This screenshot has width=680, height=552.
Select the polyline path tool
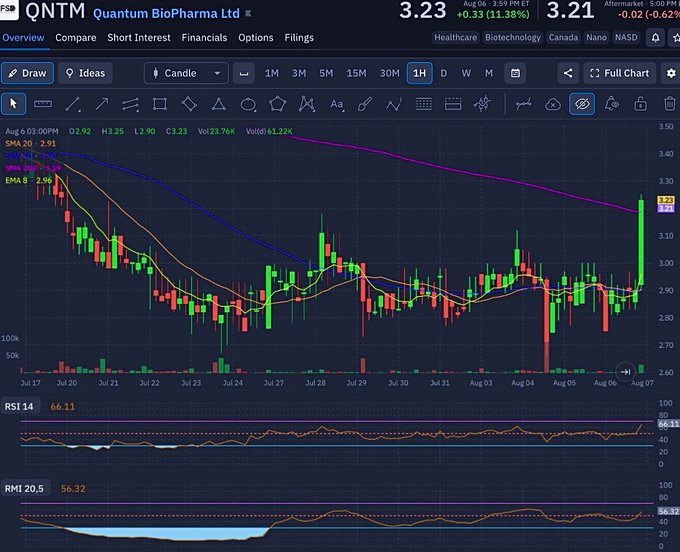coord(394,104)
